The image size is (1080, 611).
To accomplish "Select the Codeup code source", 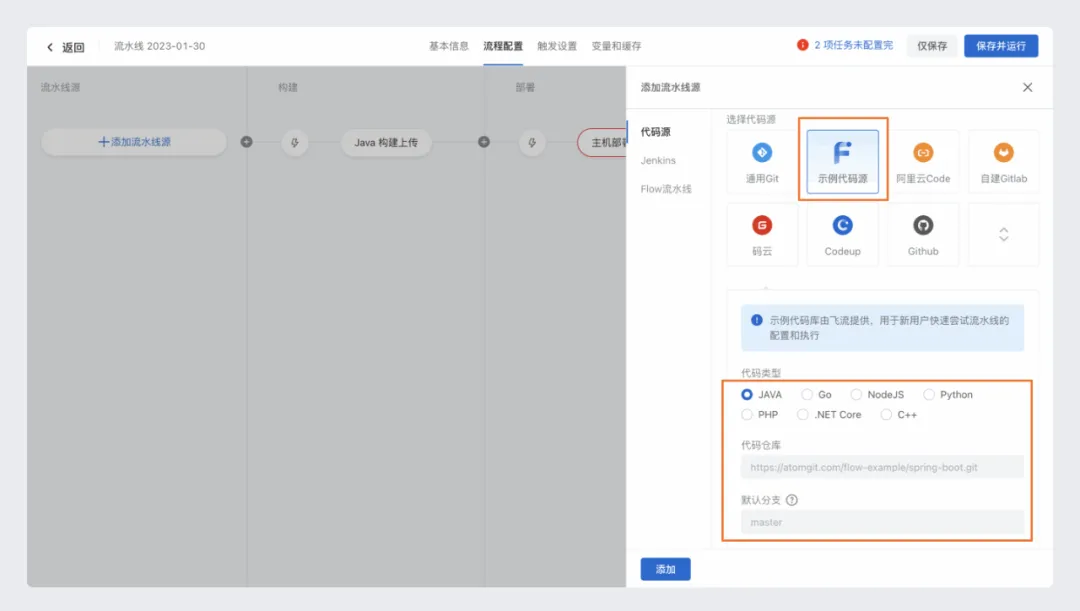I will 842,234.
